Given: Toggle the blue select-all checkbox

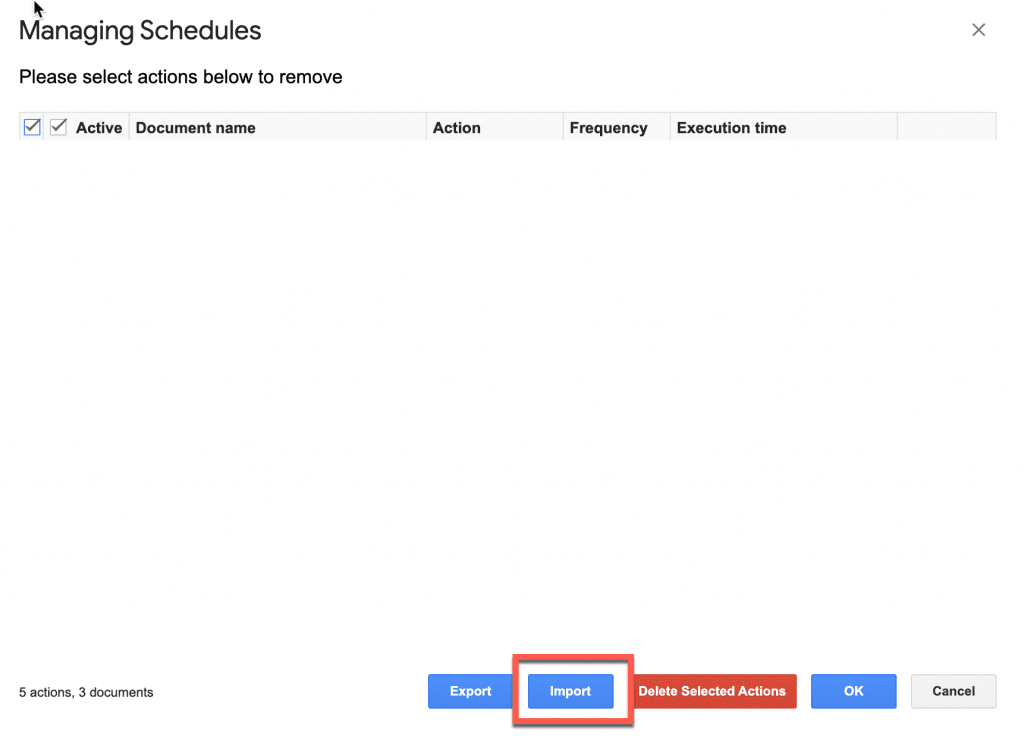Looking at the screenshot, I should point(32,127).
